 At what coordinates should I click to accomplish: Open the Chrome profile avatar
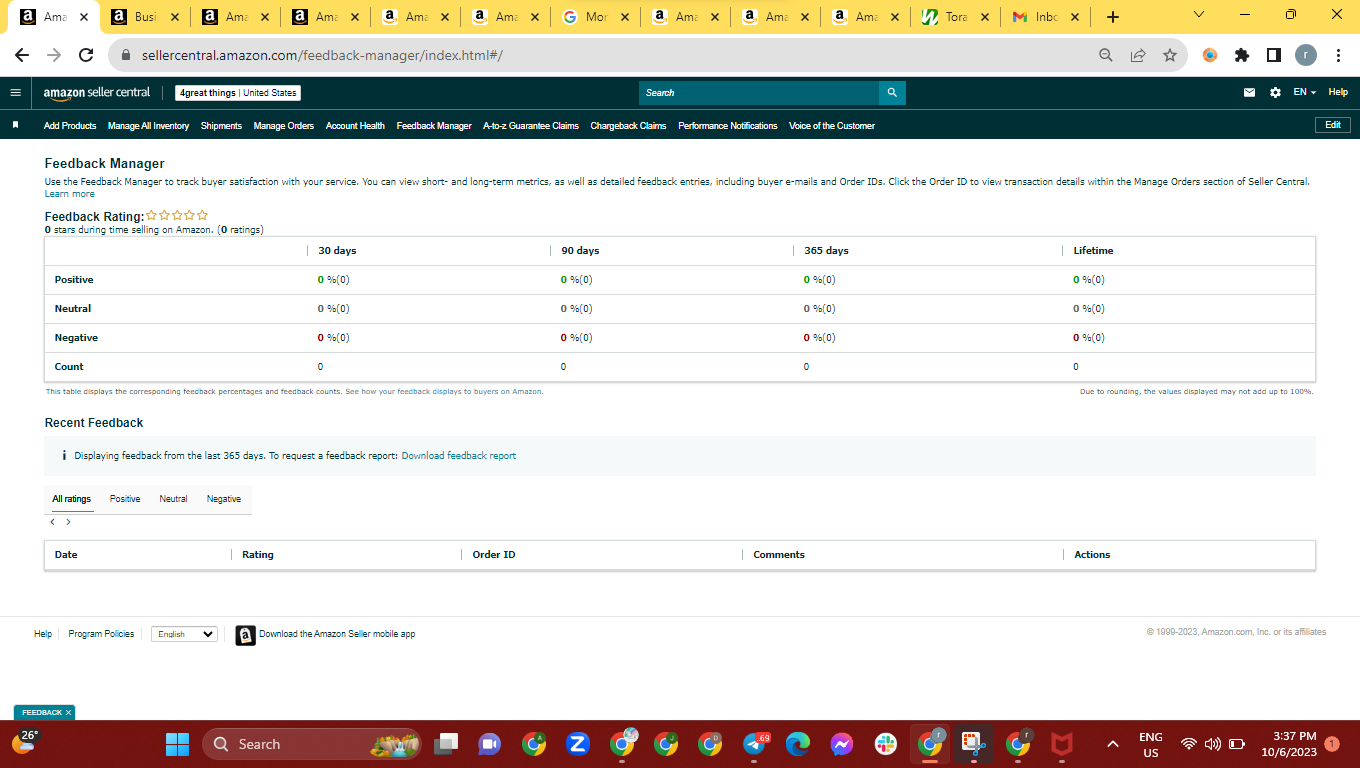(x=1306, y=56)
